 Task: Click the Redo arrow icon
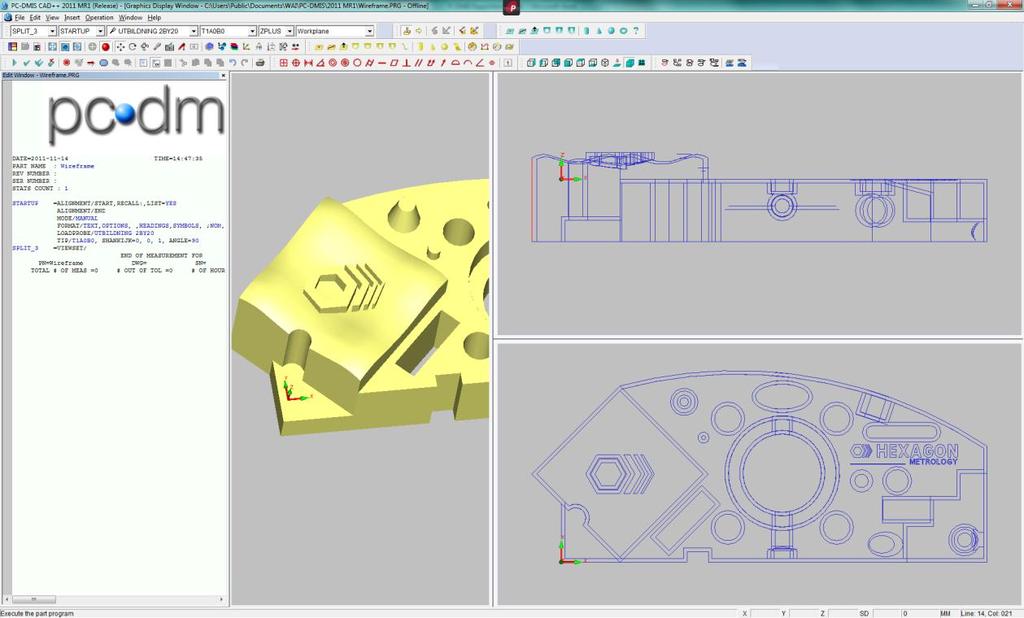point(245,63)
